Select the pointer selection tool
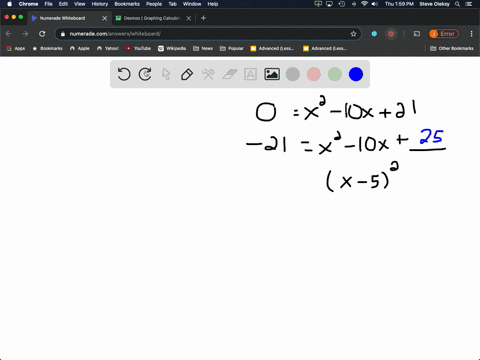The width and height of the screenshot is (480, 360). tap(166, 74)
